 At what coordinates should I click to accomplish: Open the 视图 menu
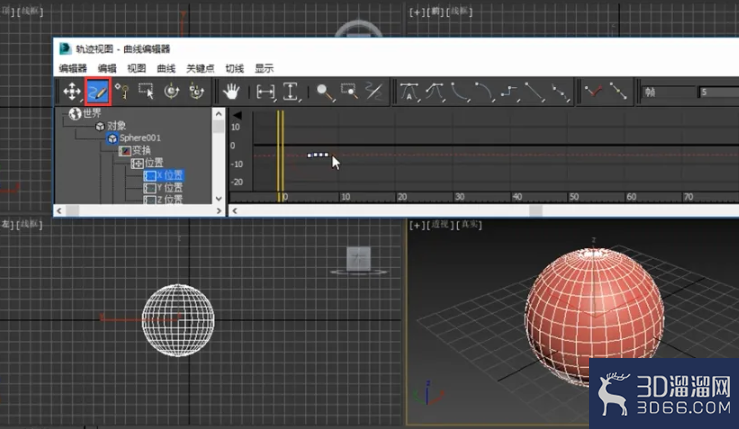point(137,68)
